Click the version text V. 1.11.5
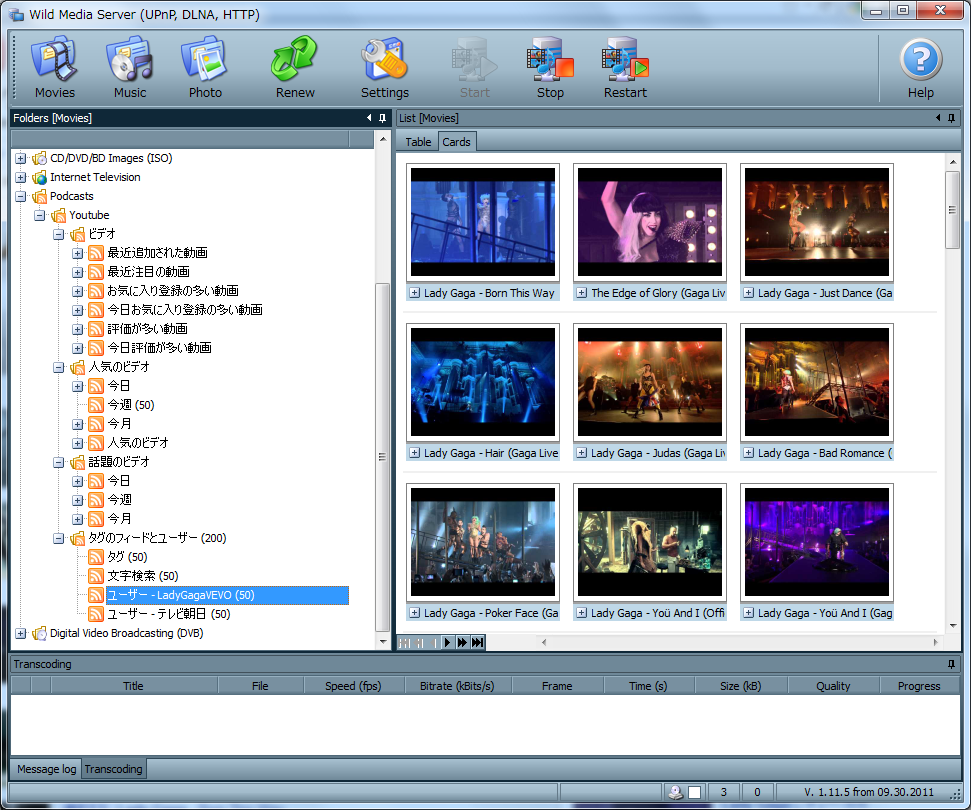This screenshot has height=810, width=971. [868, 791]
